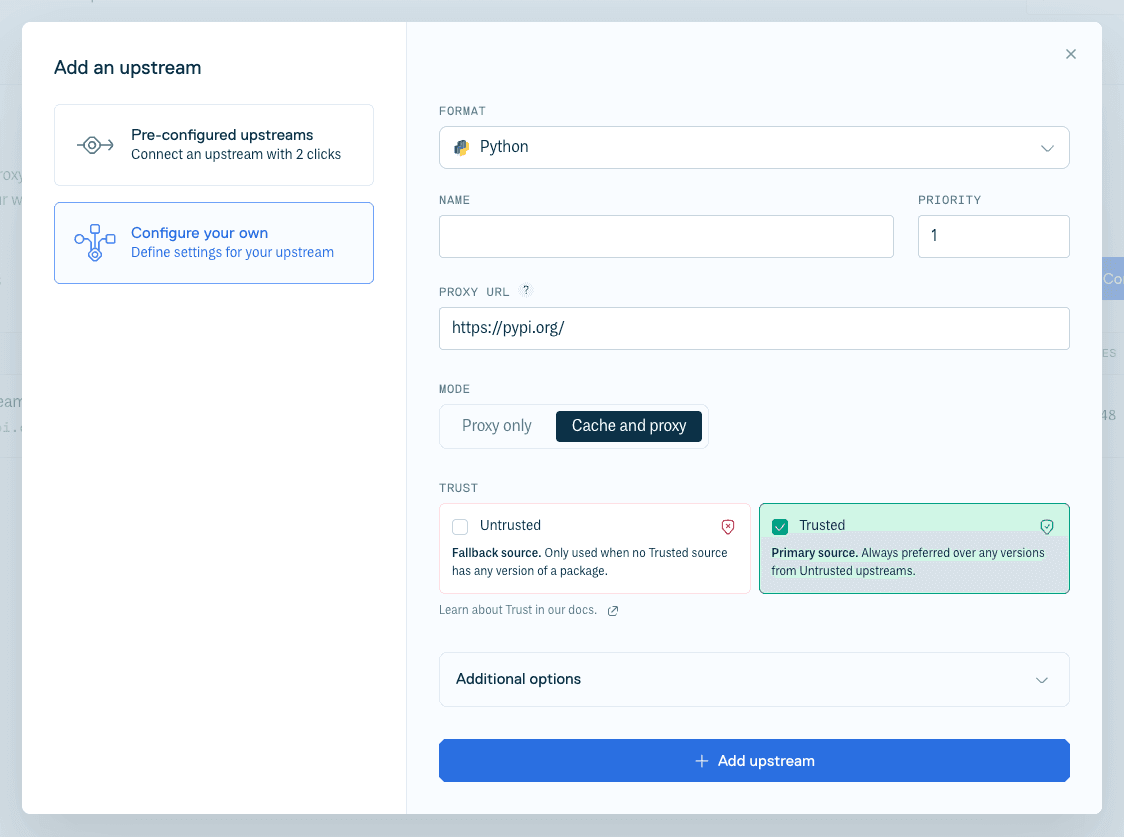
Task: Click the external link icon beside Trust docs
Action: pyautogui.click(x=613, y=611)
